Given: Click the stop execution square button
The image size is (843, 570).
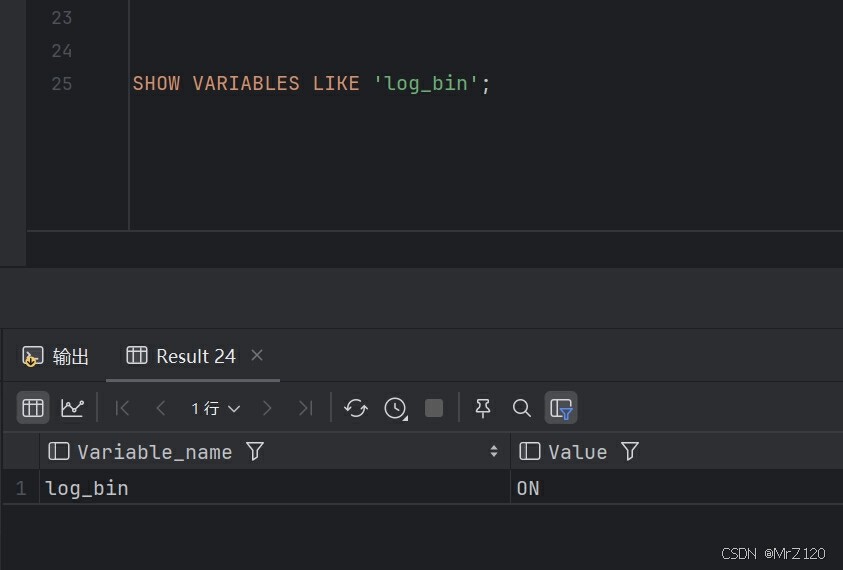Looking at the screenshot, I should coord(434,408).
